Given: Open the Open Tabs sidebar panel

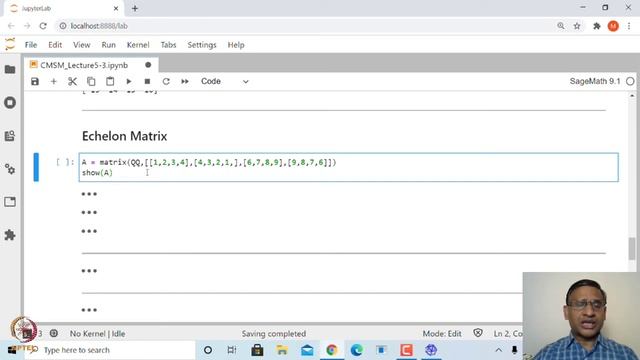Looking at the screenshot, I should pyautogui.click(x=10, y=202).
